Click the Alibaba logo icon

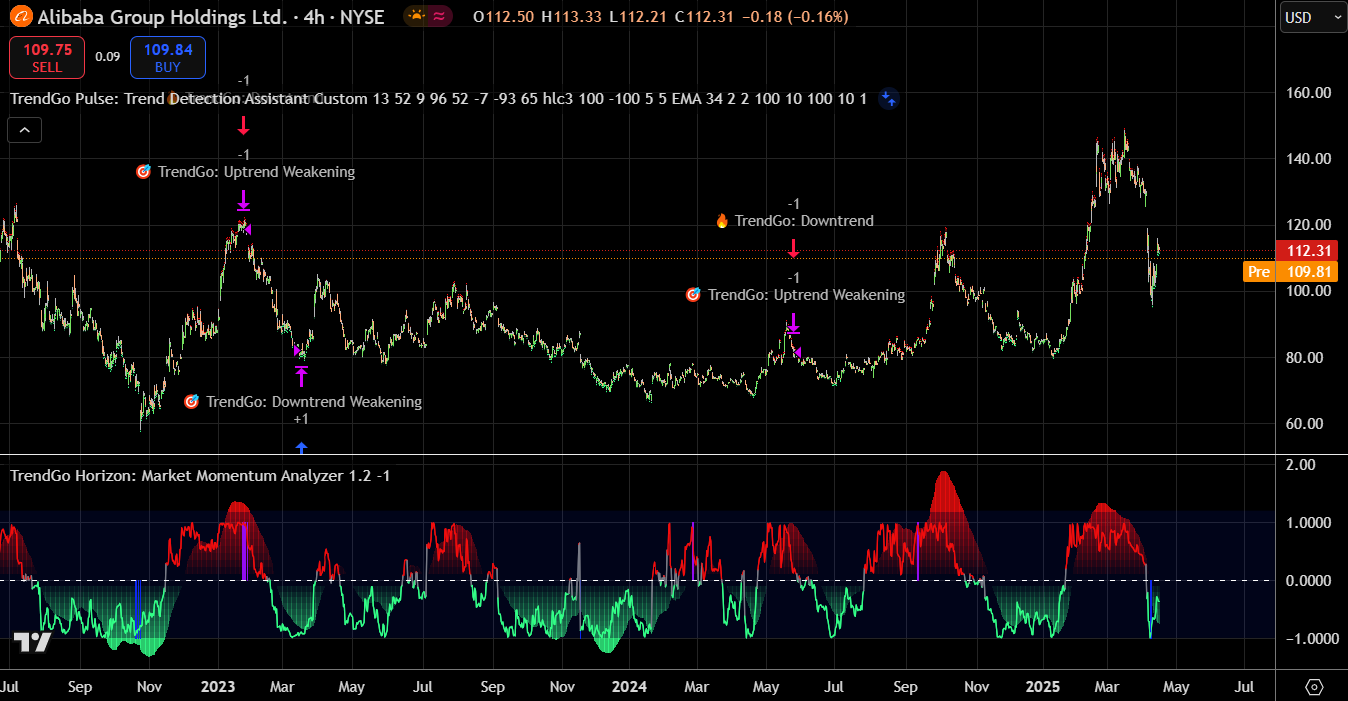point(21,17)
